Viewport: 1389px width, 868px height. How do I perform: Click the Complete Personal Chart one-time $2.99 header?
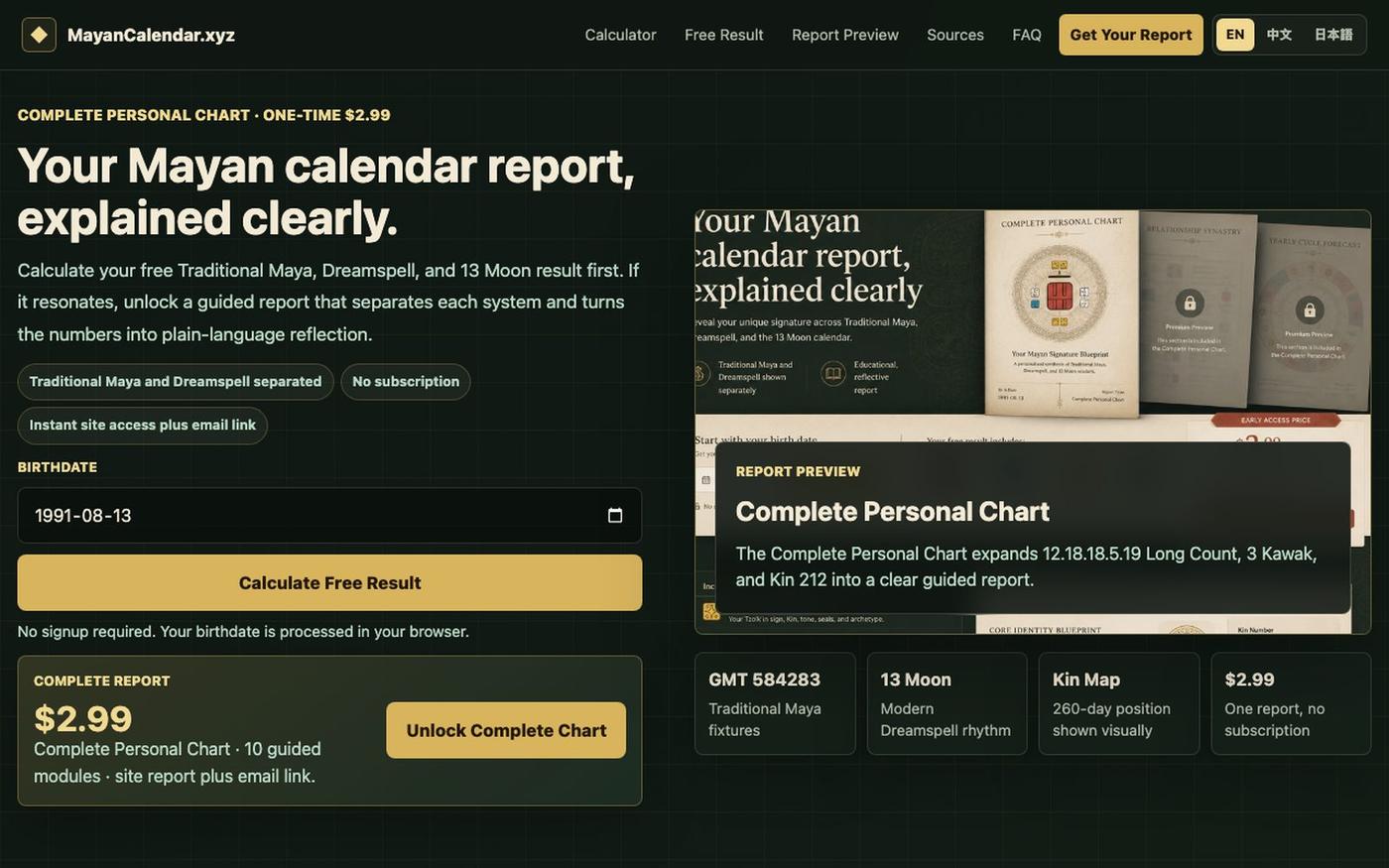[x=204, y=115]
